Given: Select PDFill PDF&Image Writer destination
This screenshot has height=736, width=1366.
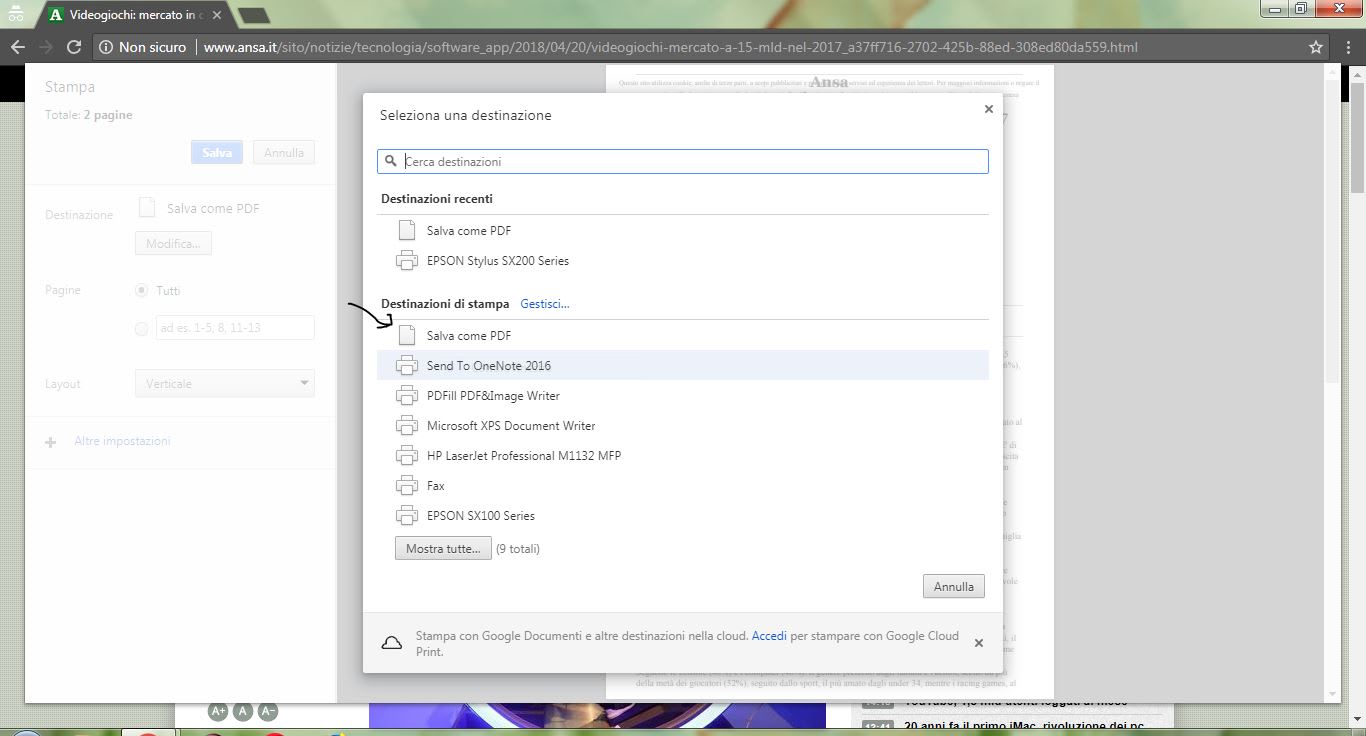Looking at the screenshot, I should click(683, 395).
